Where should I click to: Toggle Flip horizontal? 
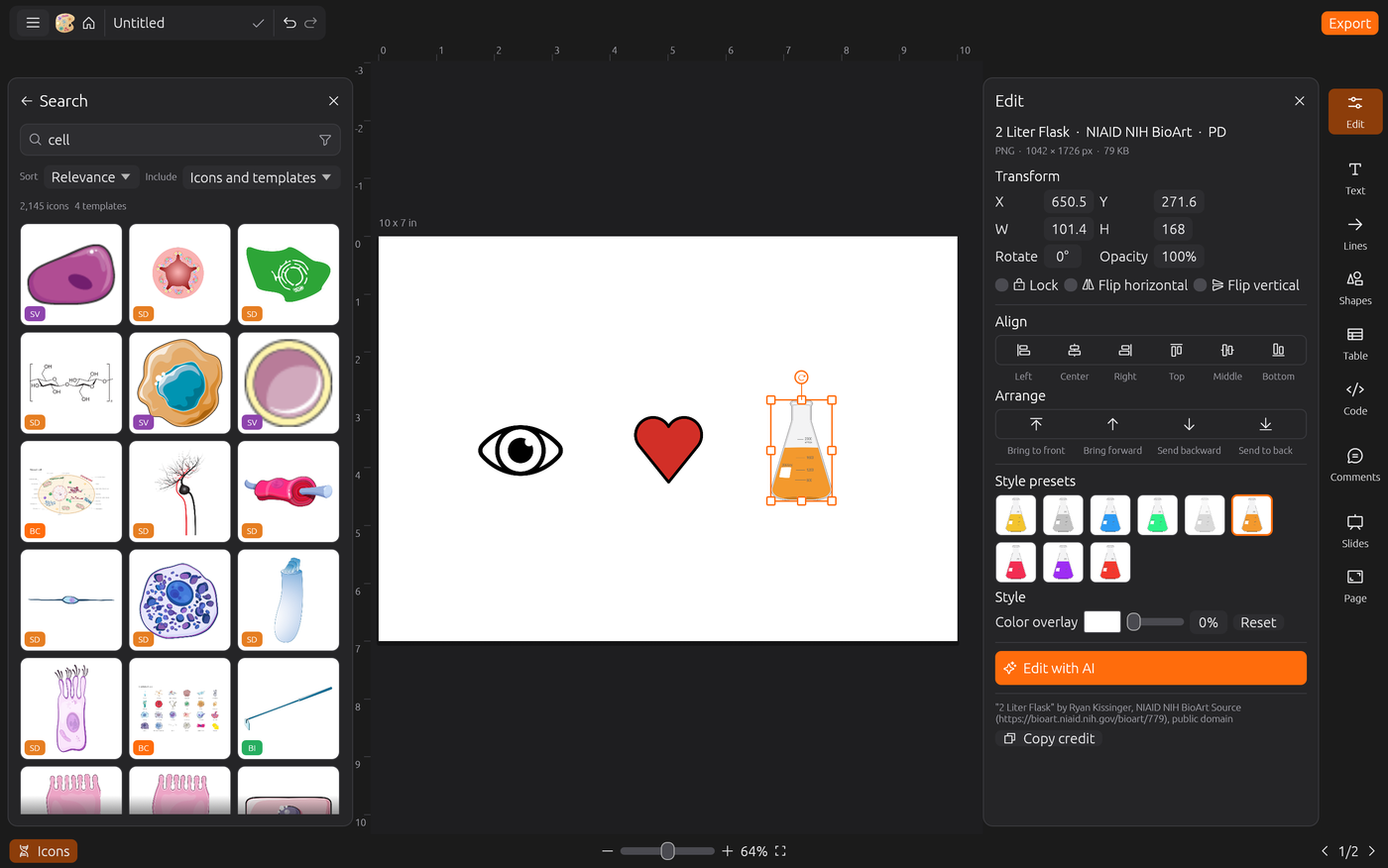tap(1126, 285)
